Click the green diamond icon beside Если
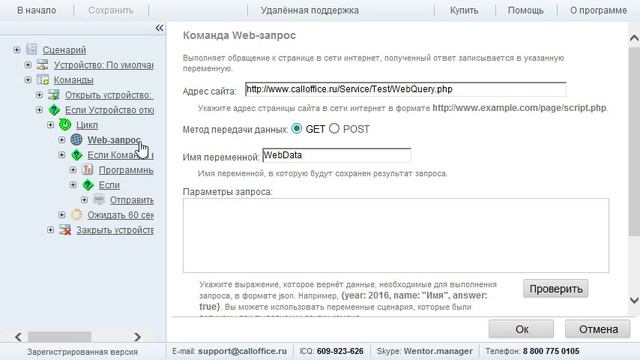 [88, 185]
